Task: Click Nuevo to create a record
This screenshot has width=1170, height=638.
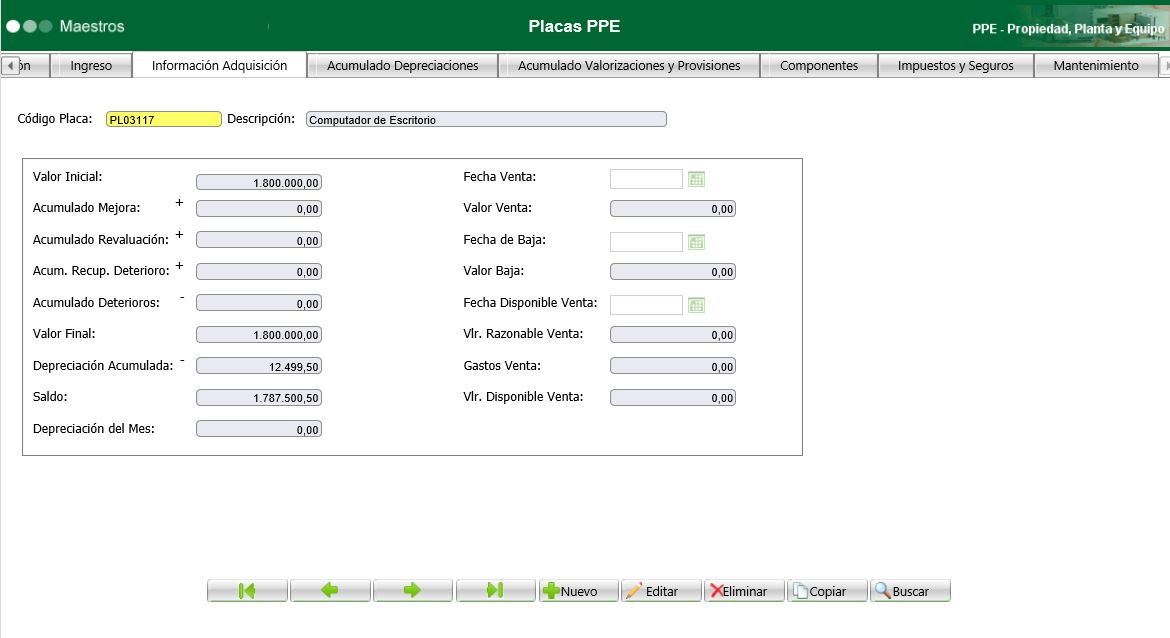Action: pos(578,591)
